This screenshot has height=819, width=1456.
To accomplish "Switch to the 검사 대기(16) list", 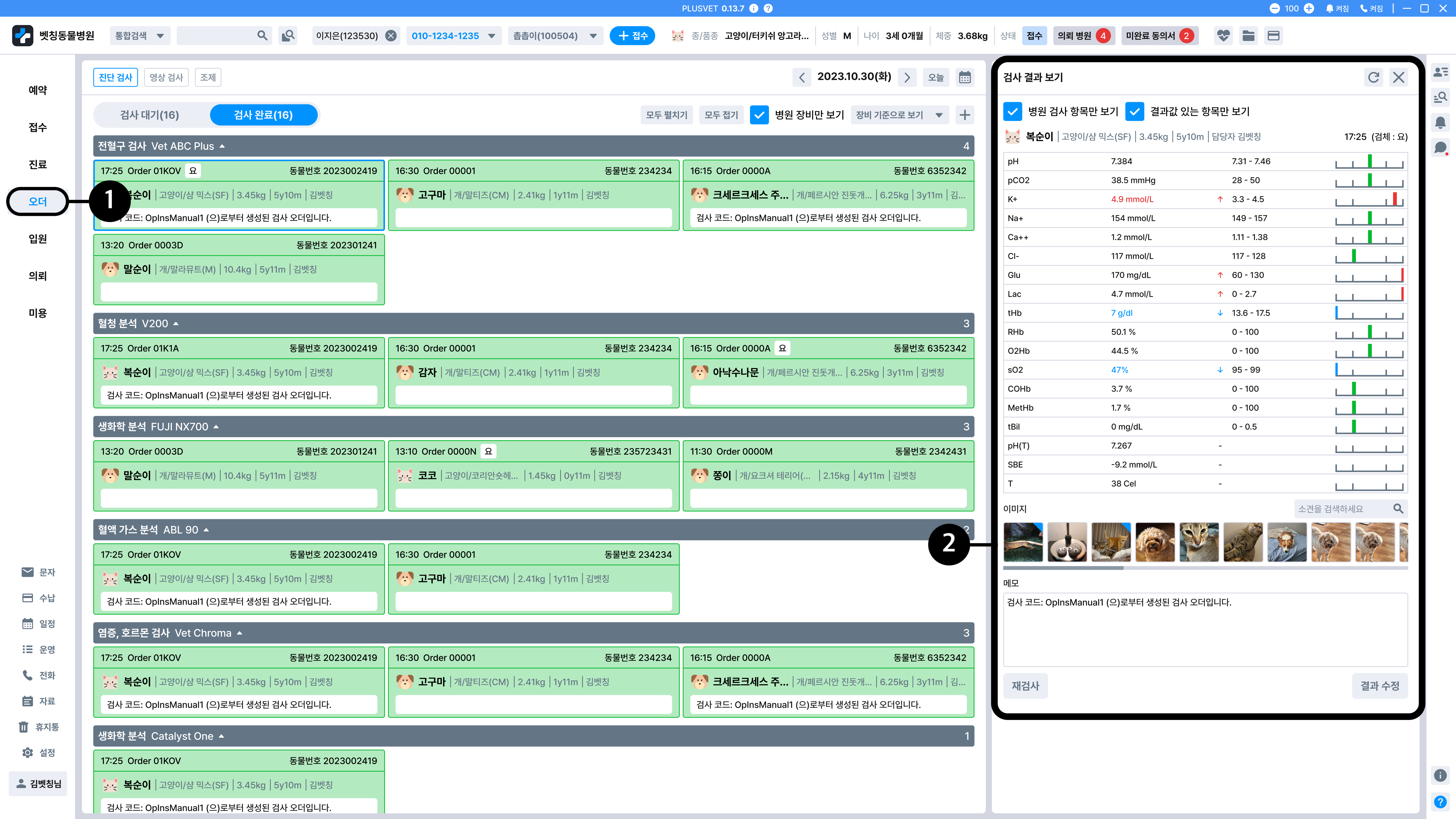I will pyautogui.click(x=150, y=115).
